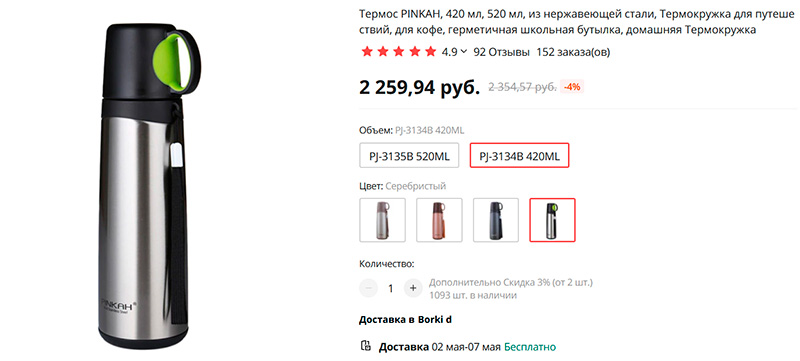Click the five-star rating icons
The image size is (800, 361).
(398, 51)
